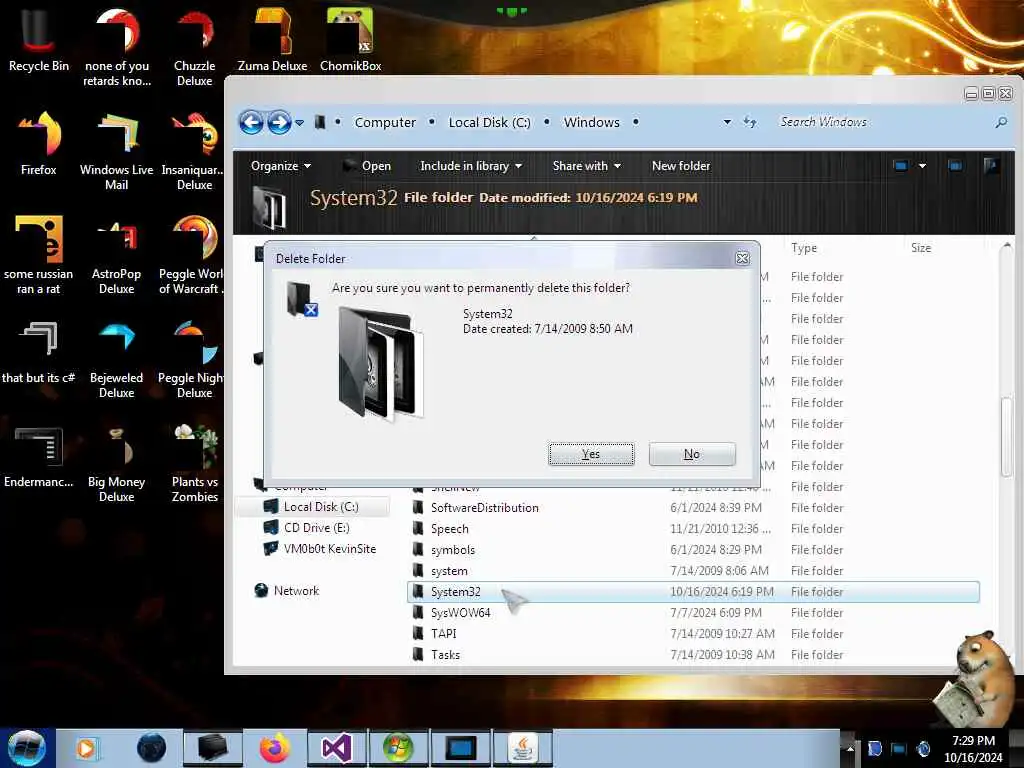Sort by the Size column header
This screenshot has width=1024, height=768.
pos(921,248)
